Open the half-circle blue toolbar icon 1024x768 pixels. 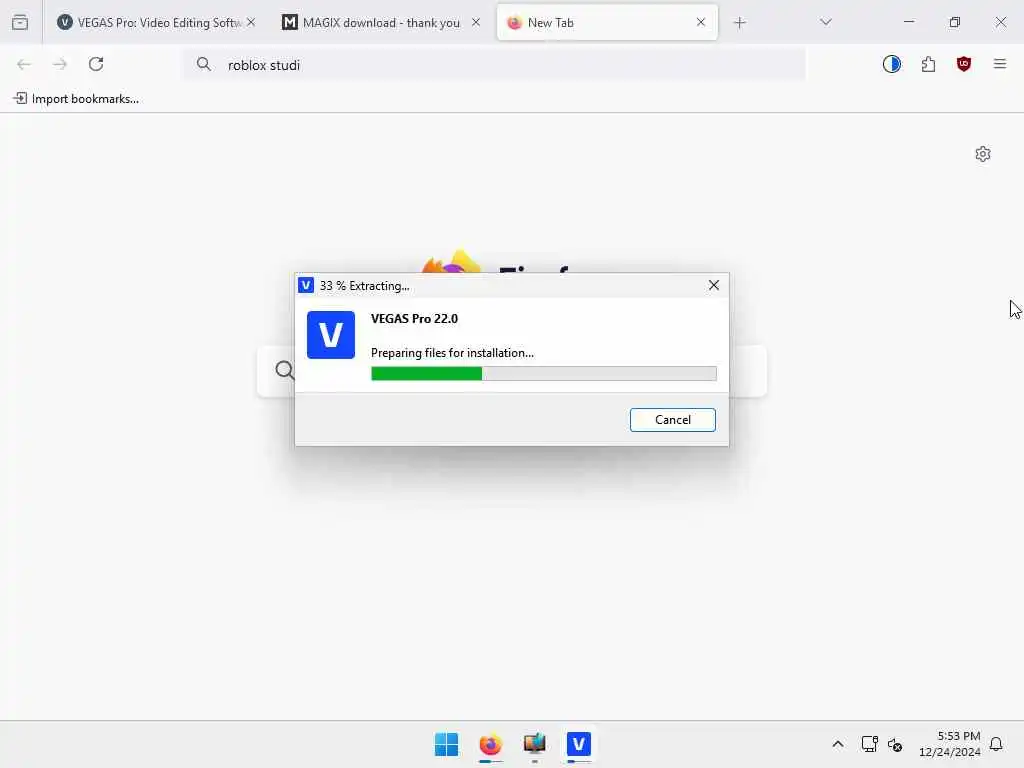click(x=891, y=64)
